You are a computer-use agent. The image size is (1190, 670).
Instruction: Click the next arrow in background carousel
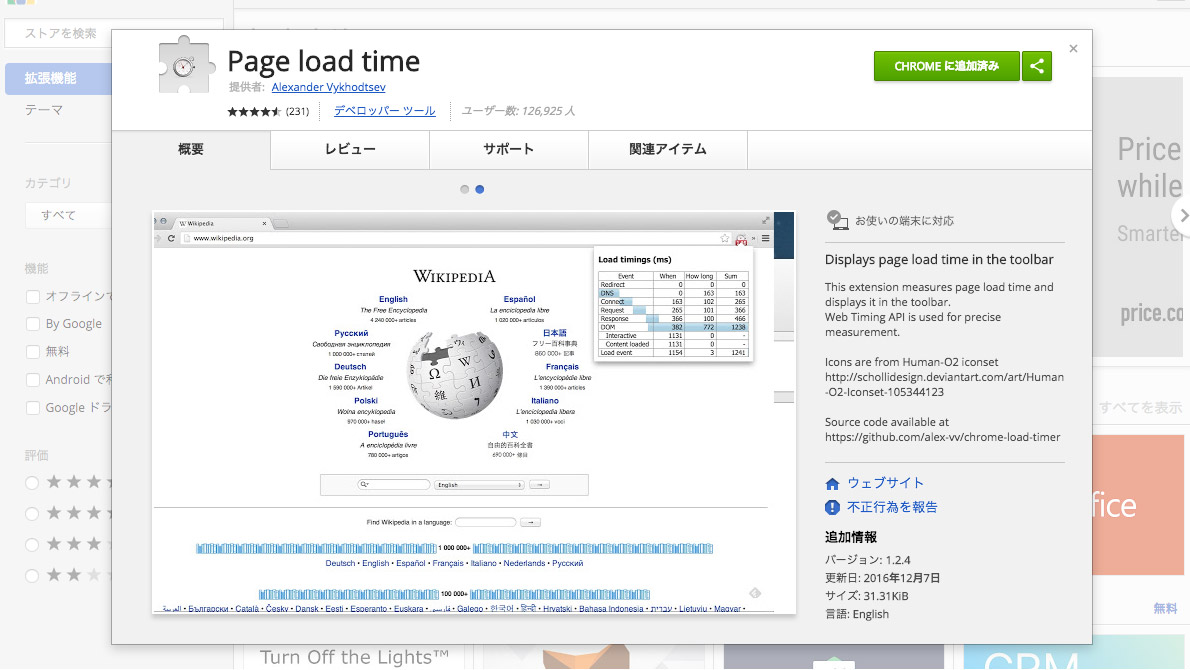point(1182,215)
